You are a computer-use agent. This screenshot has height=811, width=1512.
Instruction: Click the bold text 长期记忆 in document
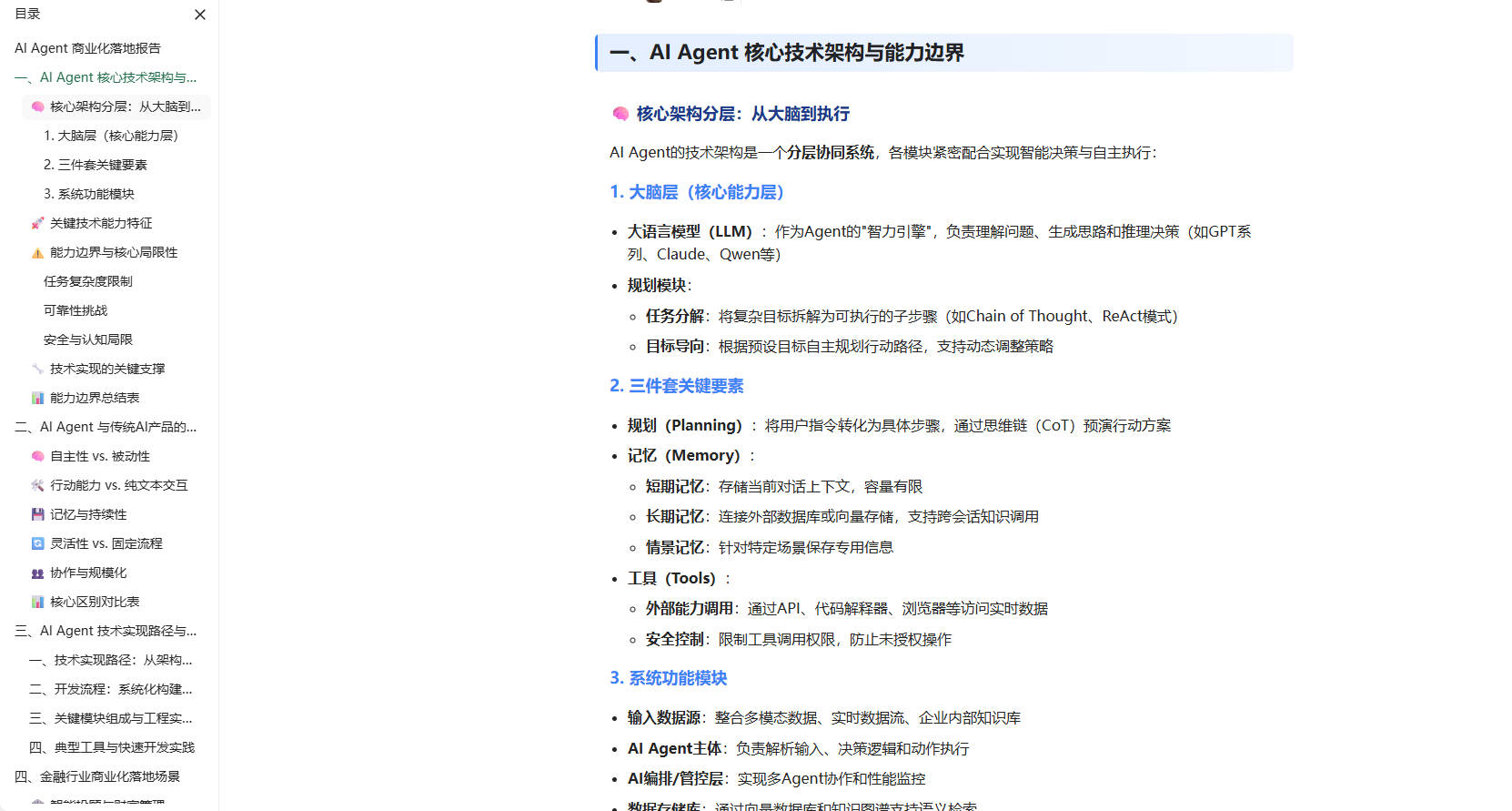(675, 516)
